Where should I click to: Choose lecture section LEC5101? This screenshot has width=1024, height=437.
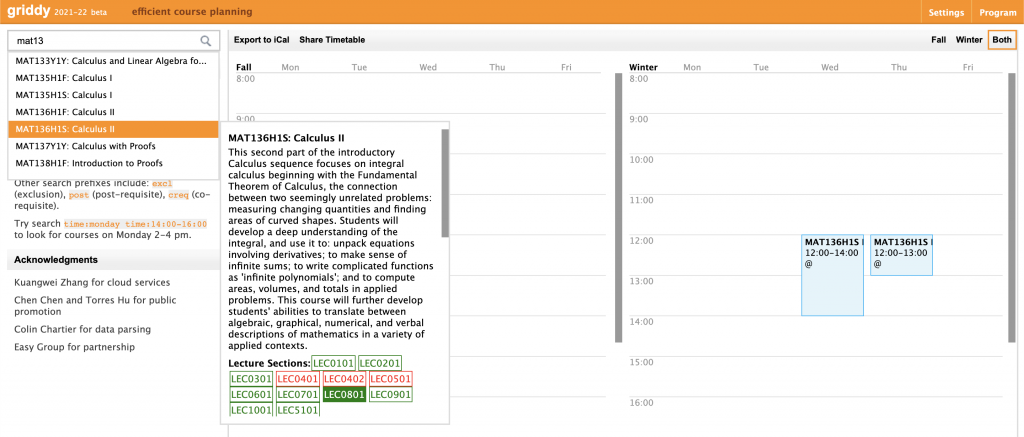pos(297,410)
